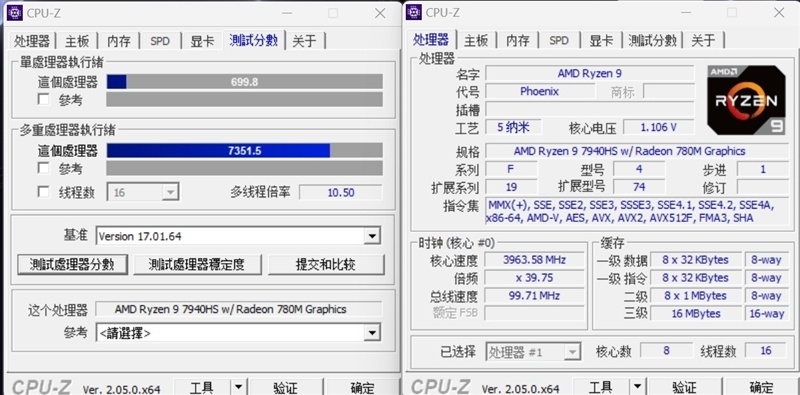Screen dimensions: 800x395
Task: Click the 核心电压 1.106 V value
Action: pyautogui.click(x=659, y=127)
